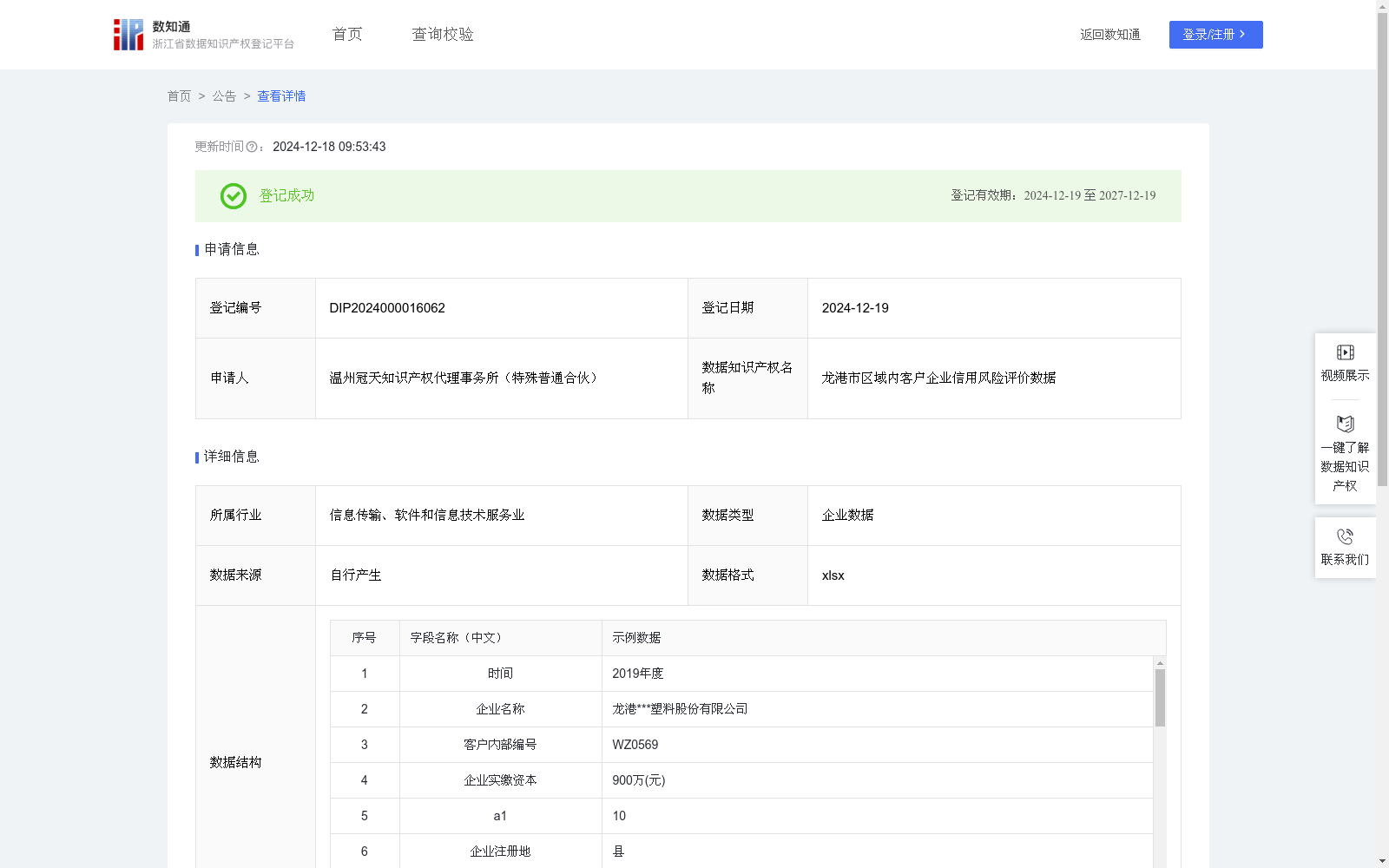The height and width of the screenshot is (868, 1389).
Task: Click scroll-up arrow of data structure table
Action: (x=1160, y=663)
